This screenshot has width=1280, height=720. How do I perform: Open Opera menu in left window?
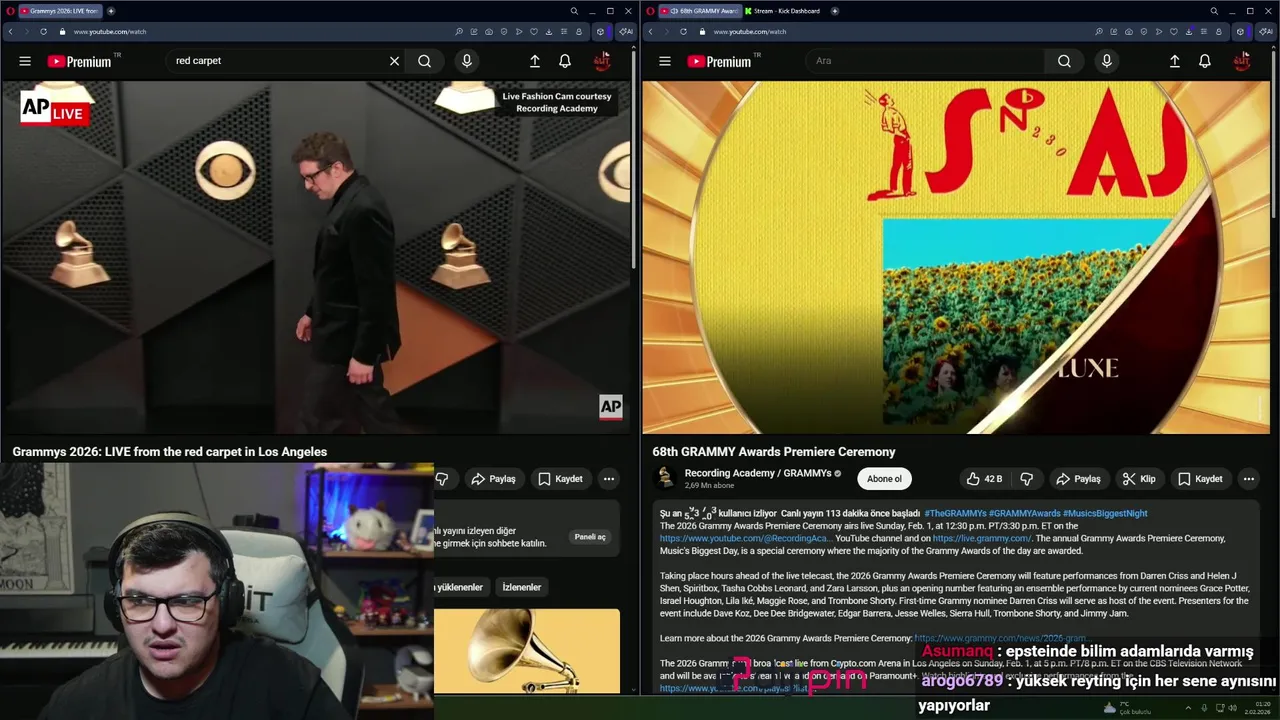click(x=9, y=11)
